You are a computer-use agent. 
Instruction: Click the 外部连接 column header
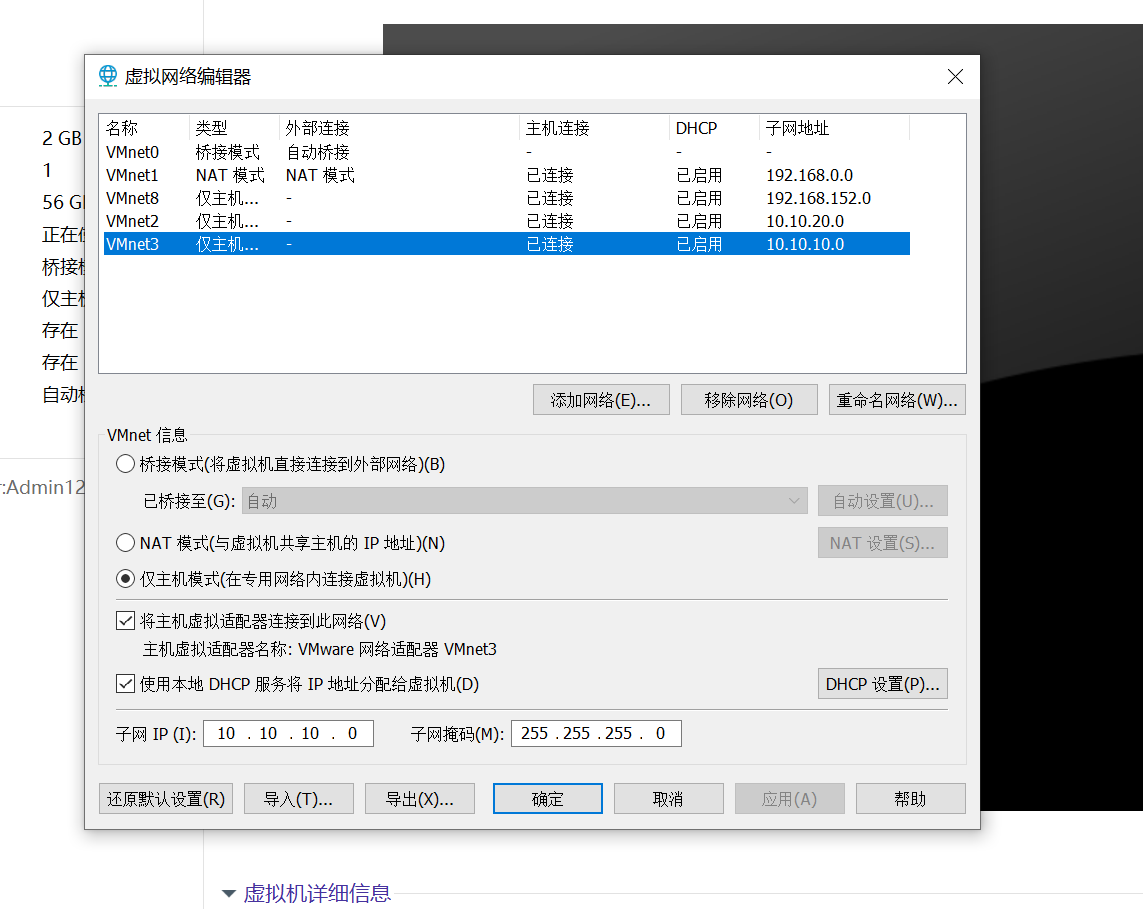399,128
